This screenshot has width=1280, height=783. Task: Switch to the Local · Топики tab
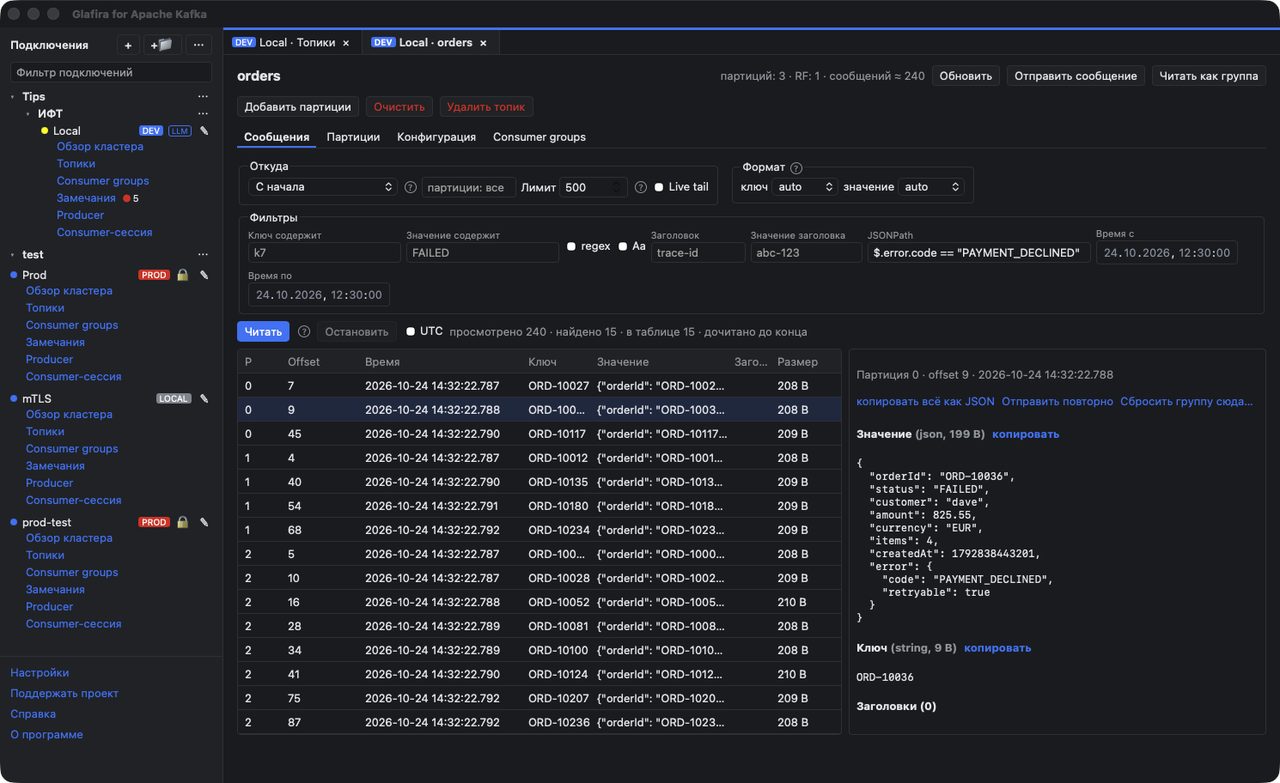click(x=291, y=43)
